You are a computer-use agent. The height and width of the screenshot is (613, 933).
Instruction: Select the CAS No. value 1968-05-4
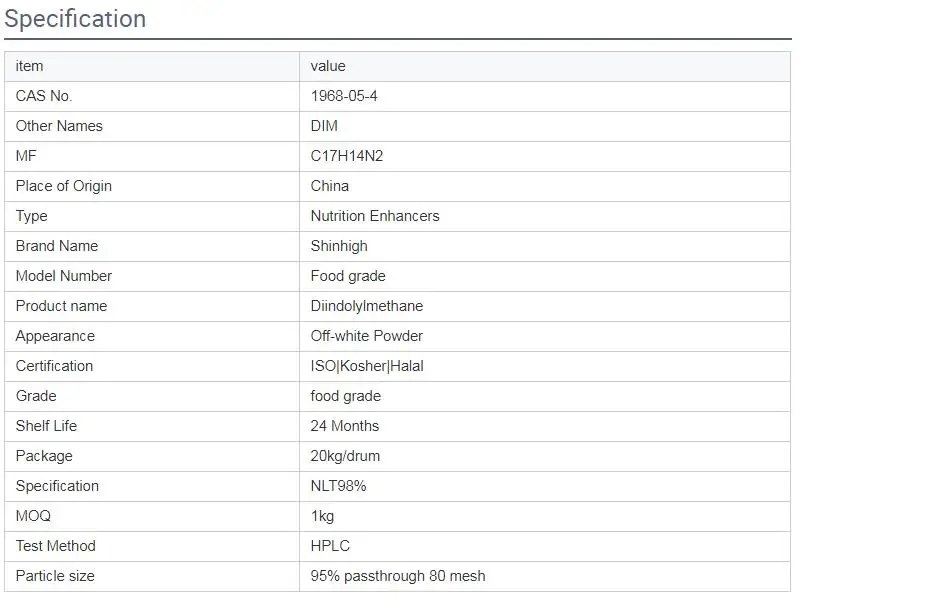(344, 96)
